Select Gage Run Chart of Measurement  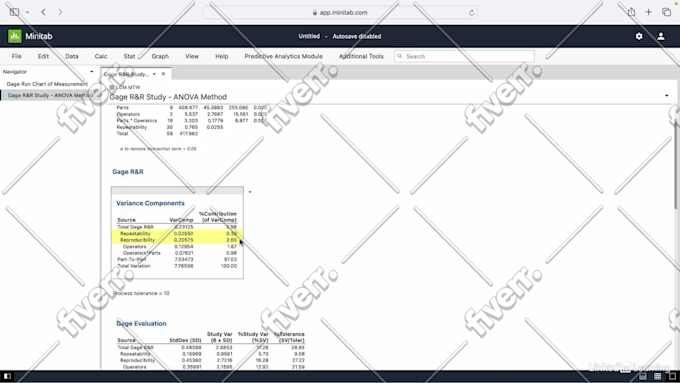click(x=47, y=84)
